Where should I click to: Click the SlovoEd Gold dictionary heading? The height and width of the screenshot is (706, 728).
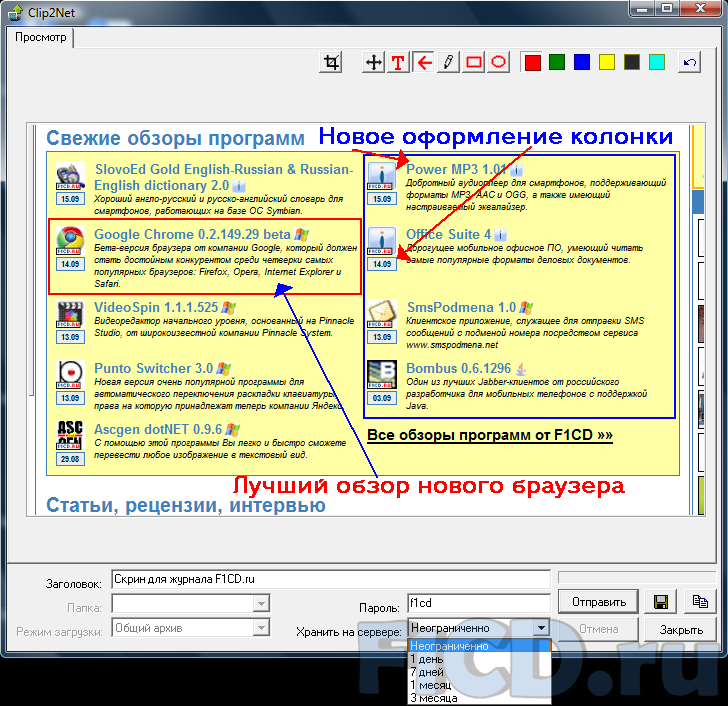click(x=223, y=177)
